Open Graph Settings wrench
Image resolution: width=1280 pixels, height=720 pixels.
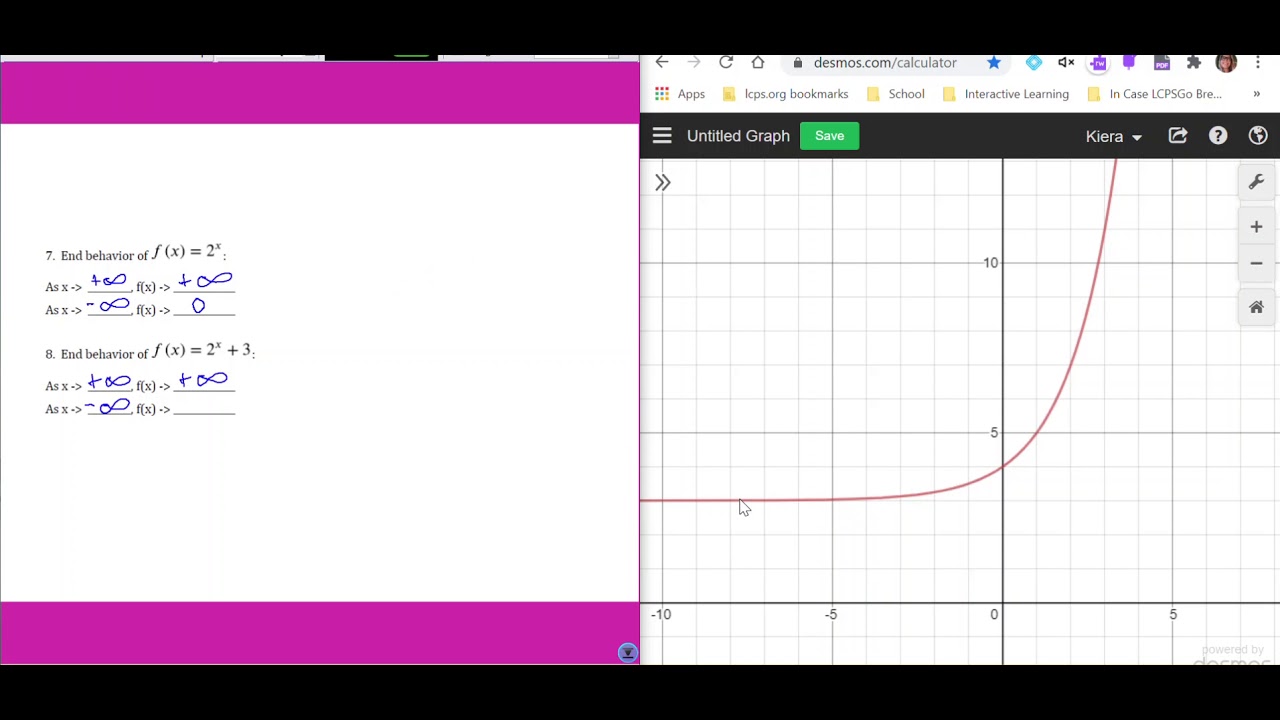point(1256,182)
